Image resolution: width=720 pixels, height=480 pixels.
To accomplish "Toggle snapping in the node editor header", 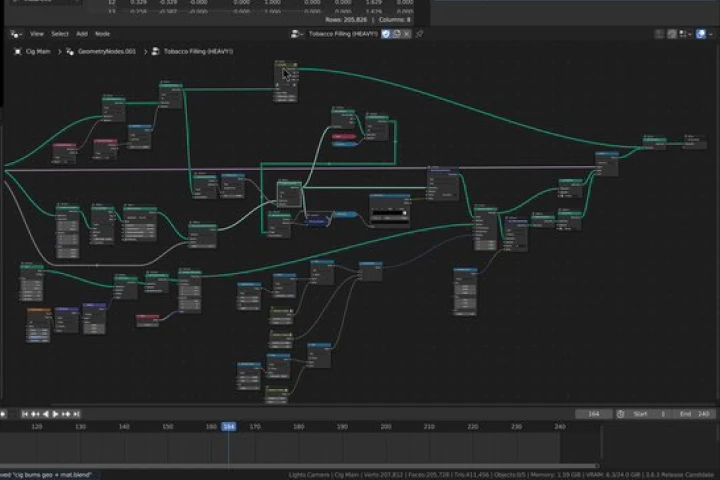I will 672,34.
